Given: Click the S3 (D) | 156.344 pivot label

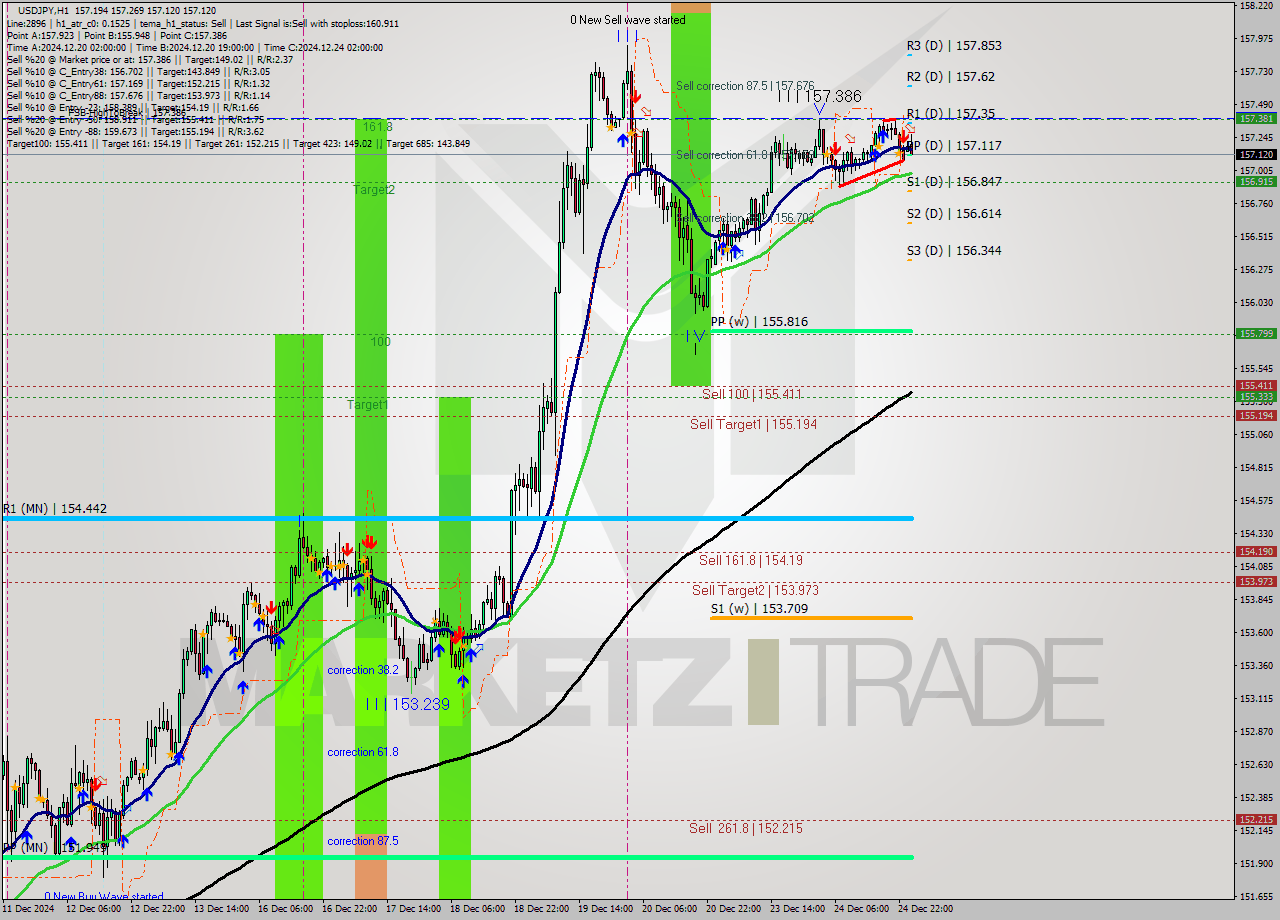Looking at the screenshot, I should click(954, 251).
